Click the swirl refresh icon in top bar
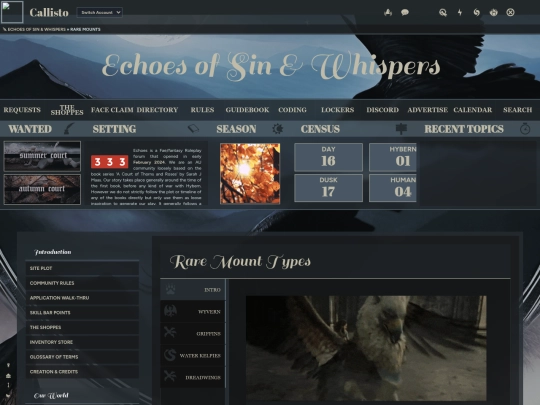 click(477, 13)
